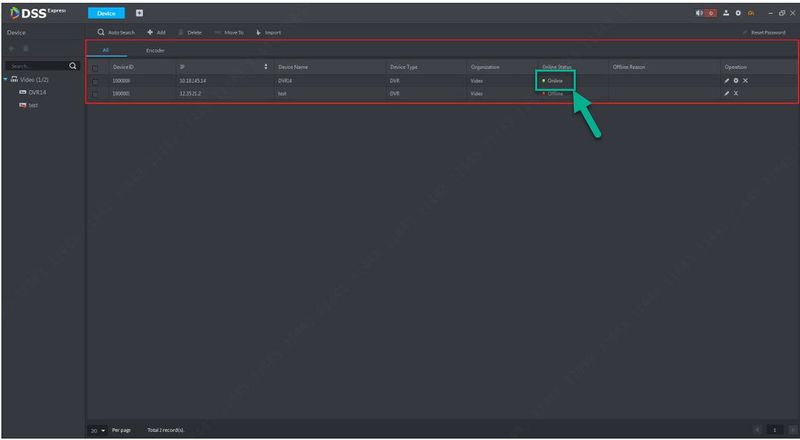The image size is (800, 440).
Task: Click the Device ID column header
Action: point(123,67)
